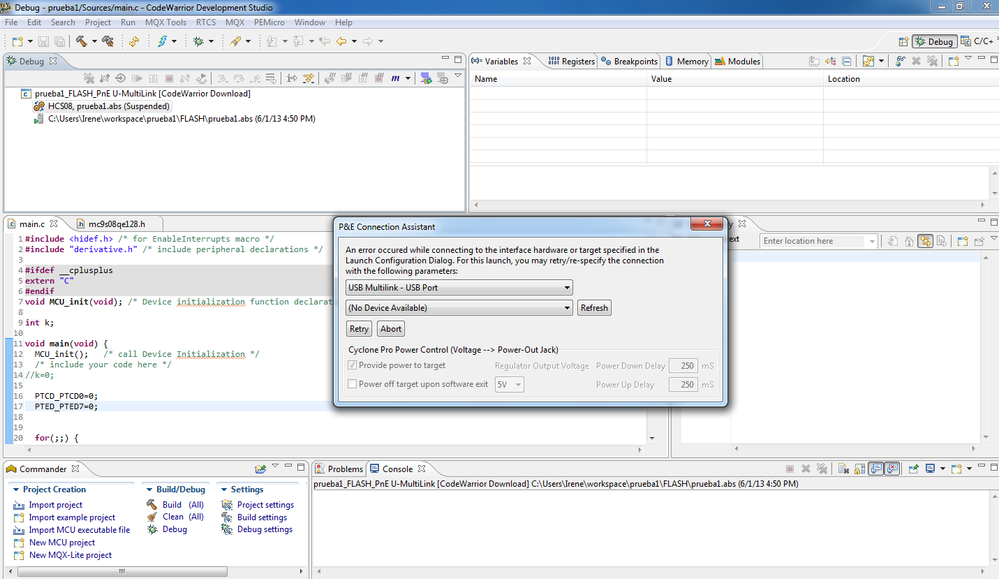The image size is (999, 579).
Task: Click the Abort button
Action: pyautogui.click(x=391, y=329)
